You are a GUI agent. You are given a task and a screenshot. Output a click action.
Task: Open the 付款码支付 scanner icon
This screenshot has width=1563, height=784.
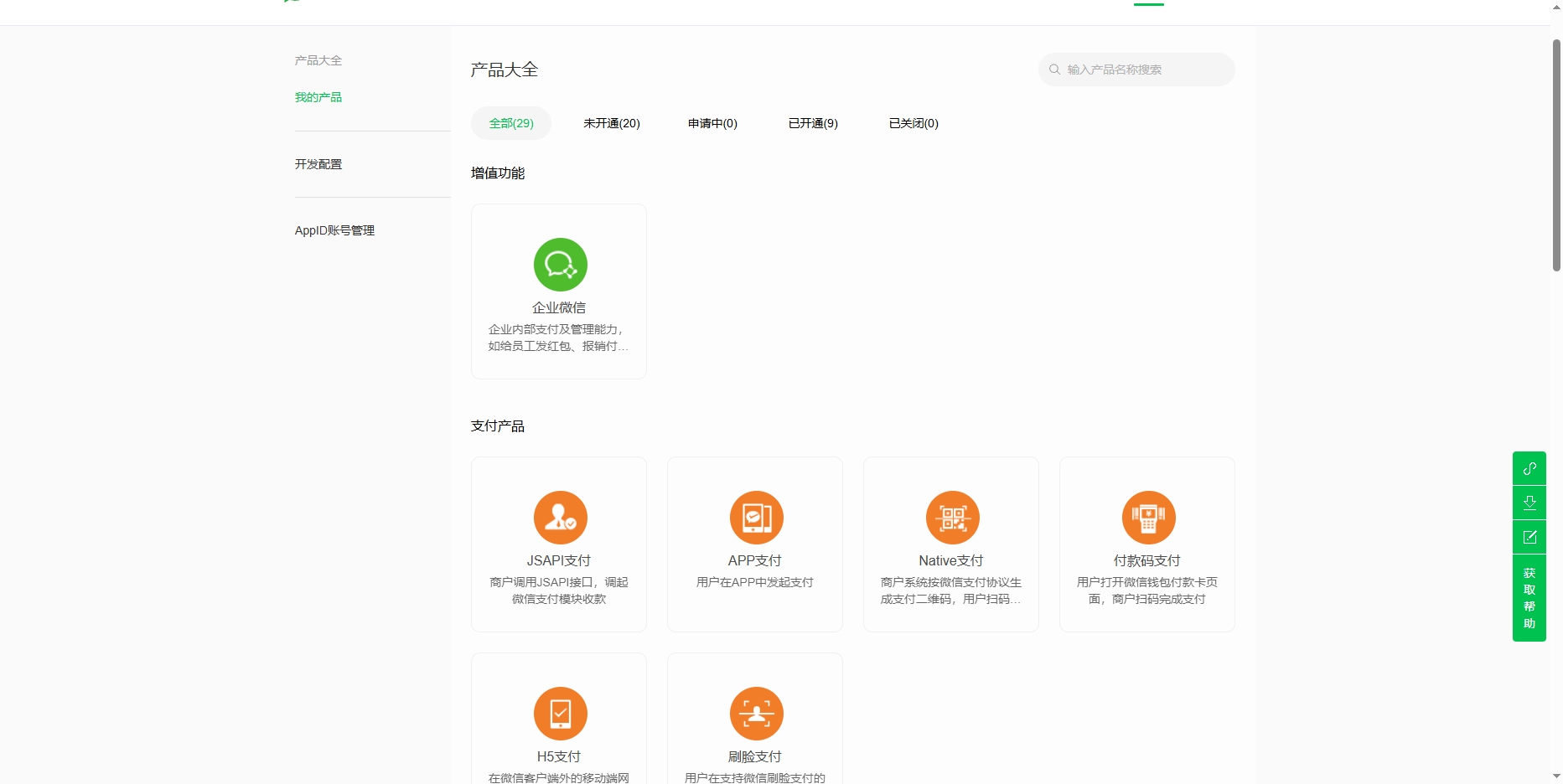[x=1148, y=518]
